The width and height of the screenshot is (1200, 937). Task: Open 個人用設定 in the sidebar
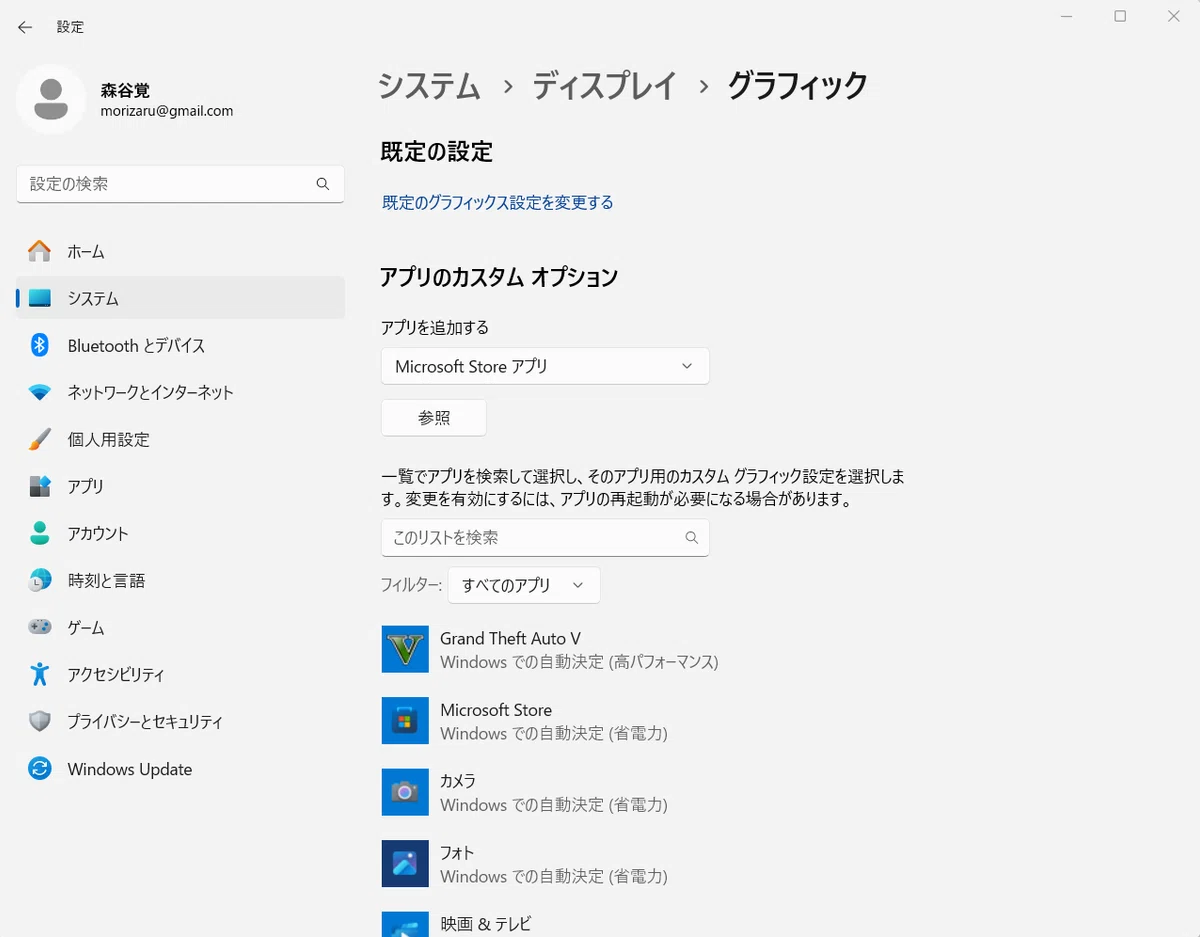pos(181,439)
